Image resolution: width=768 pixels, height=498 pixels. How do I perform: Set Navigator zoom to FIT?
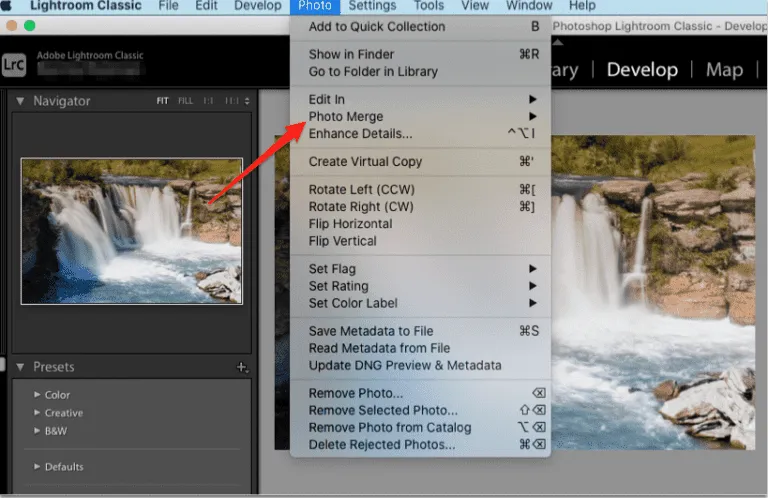tap(163, 101)
